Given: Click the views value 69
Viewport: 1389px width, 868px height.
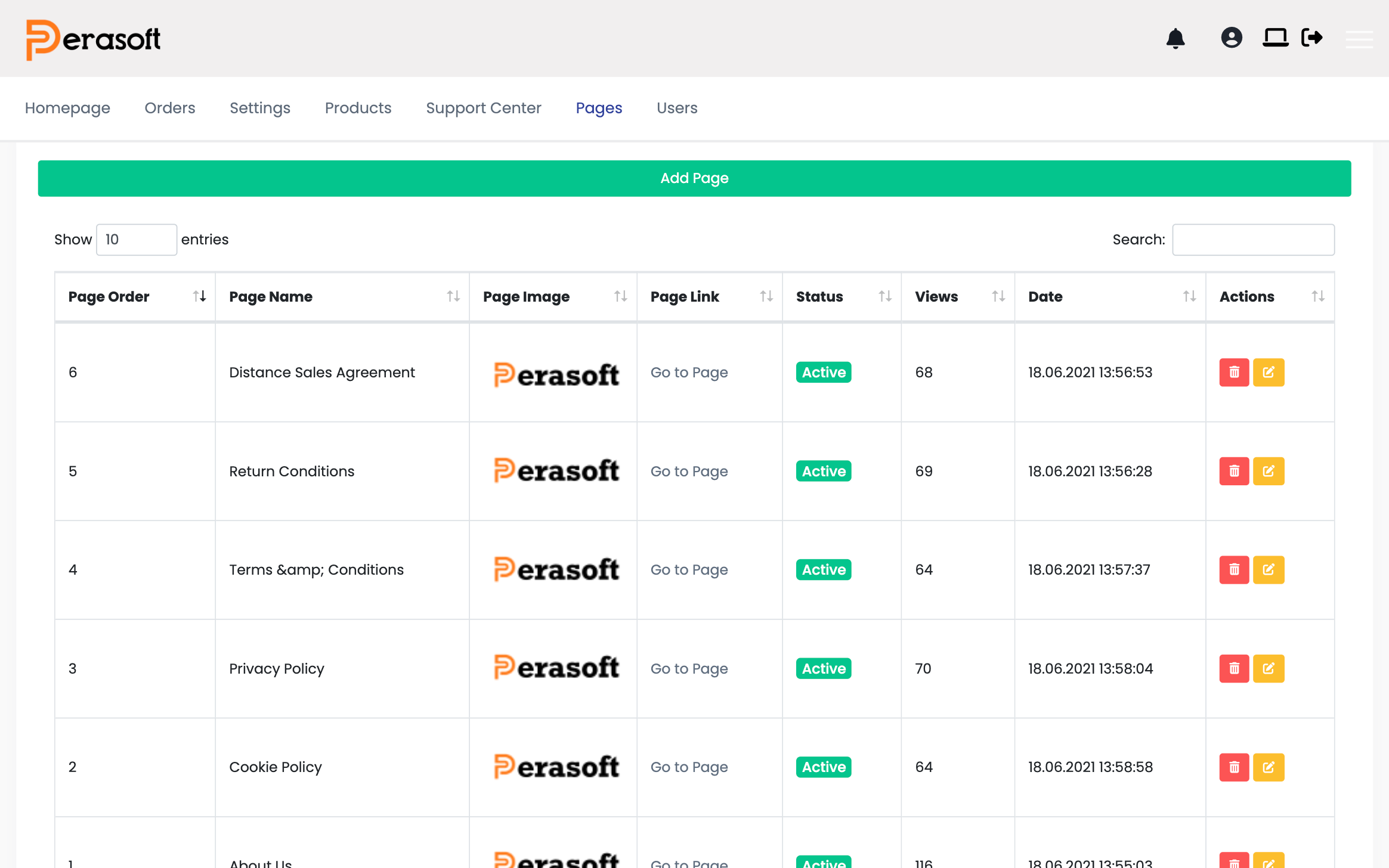Looking at the screenshot, I should pos(924,471).
